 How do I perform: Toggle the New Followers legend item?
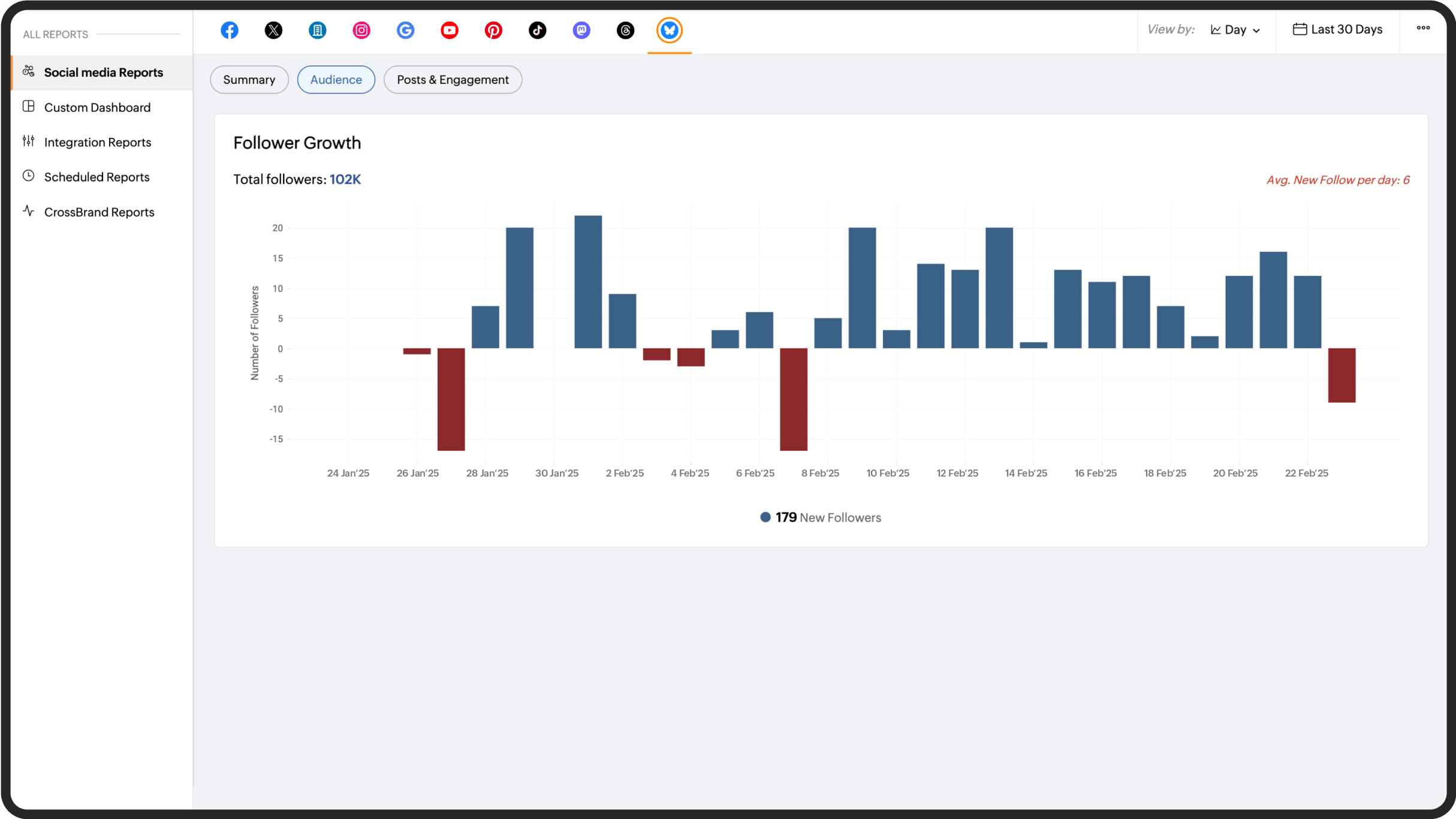tap(820, 517)
